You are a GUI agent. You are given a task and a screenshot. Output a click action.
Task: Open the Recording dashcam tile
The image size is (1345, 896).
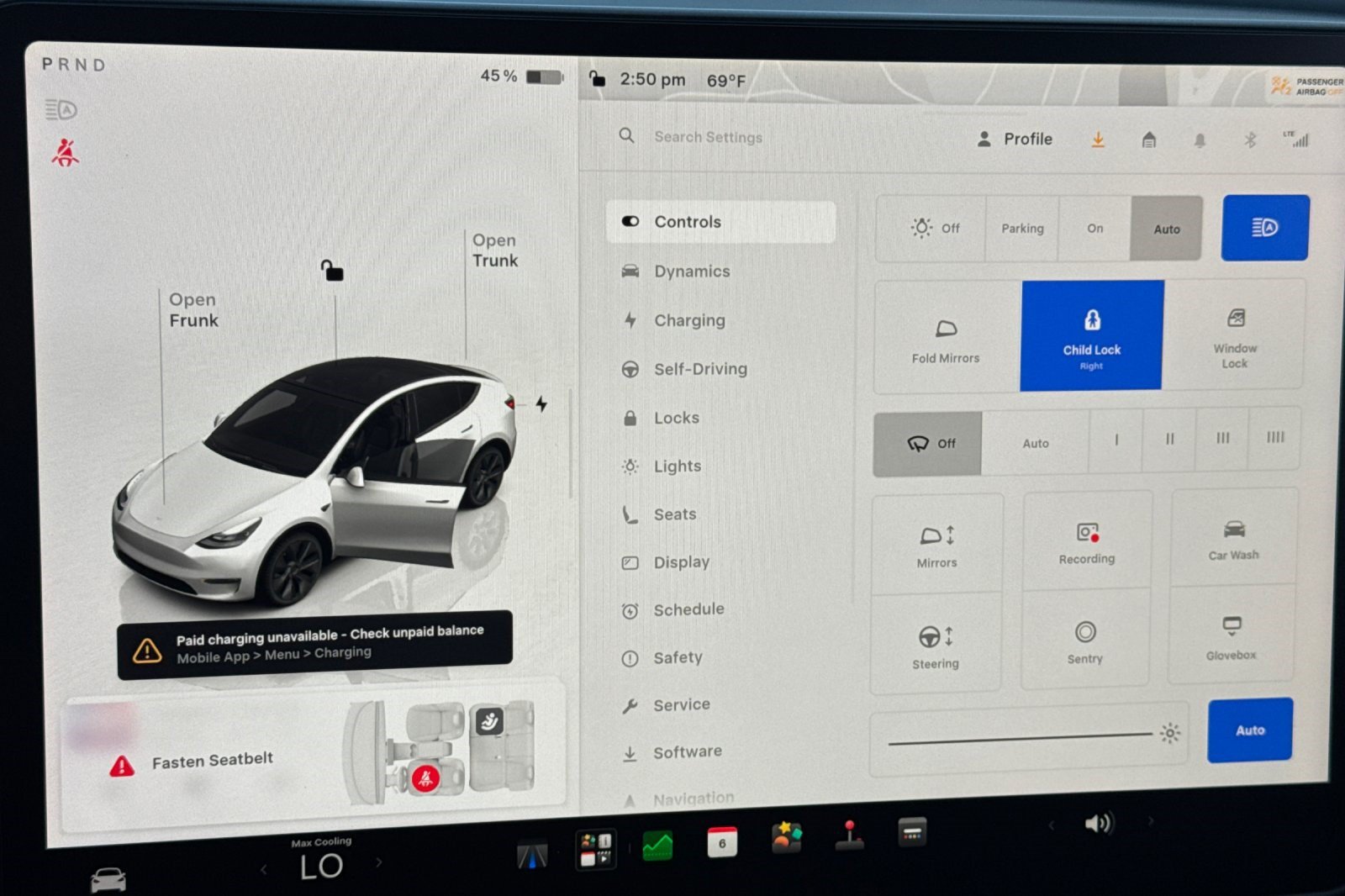(1087, 542)
